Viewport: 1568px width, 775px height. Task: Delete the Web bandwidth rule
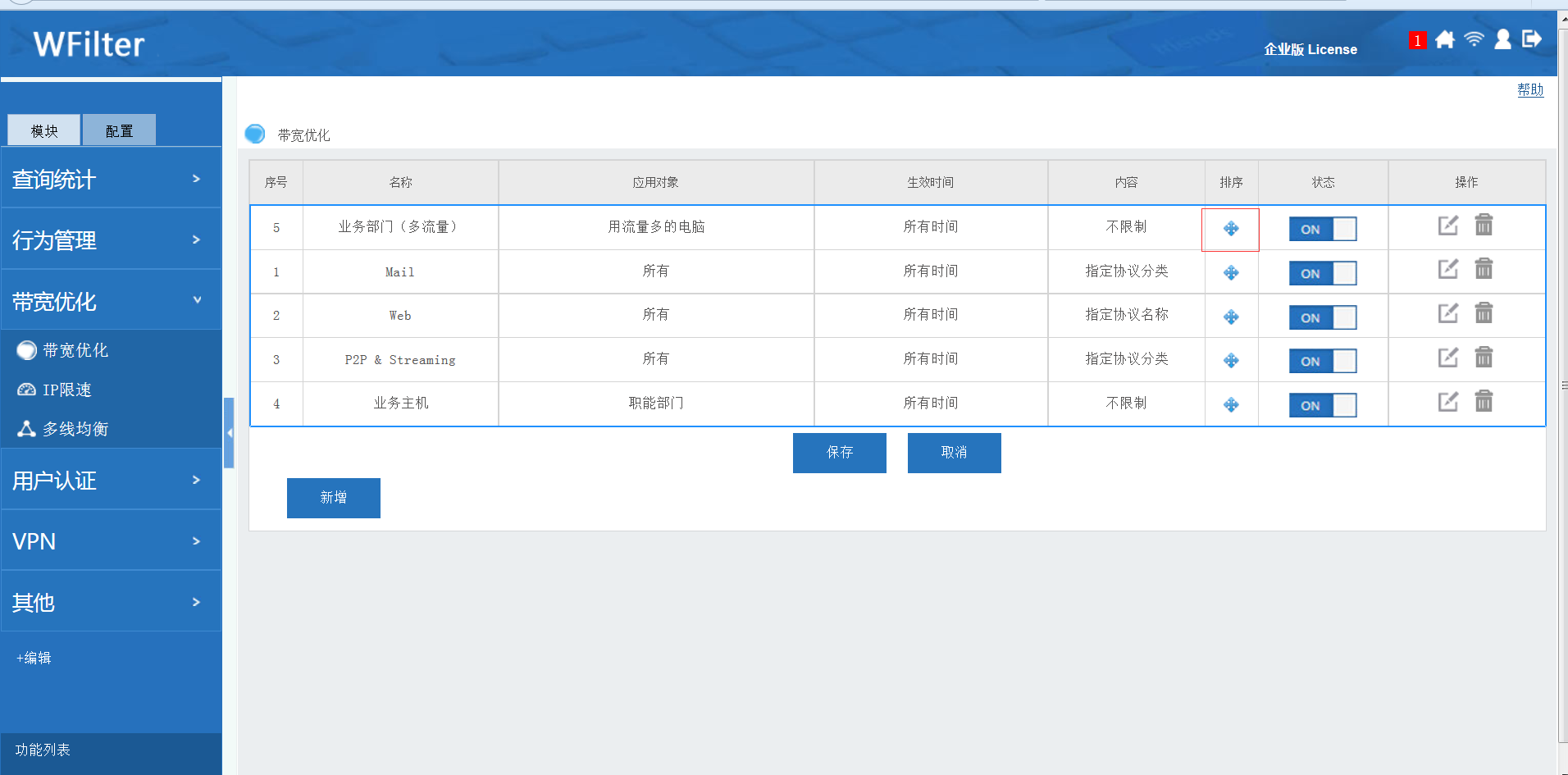coord(1484,313)
